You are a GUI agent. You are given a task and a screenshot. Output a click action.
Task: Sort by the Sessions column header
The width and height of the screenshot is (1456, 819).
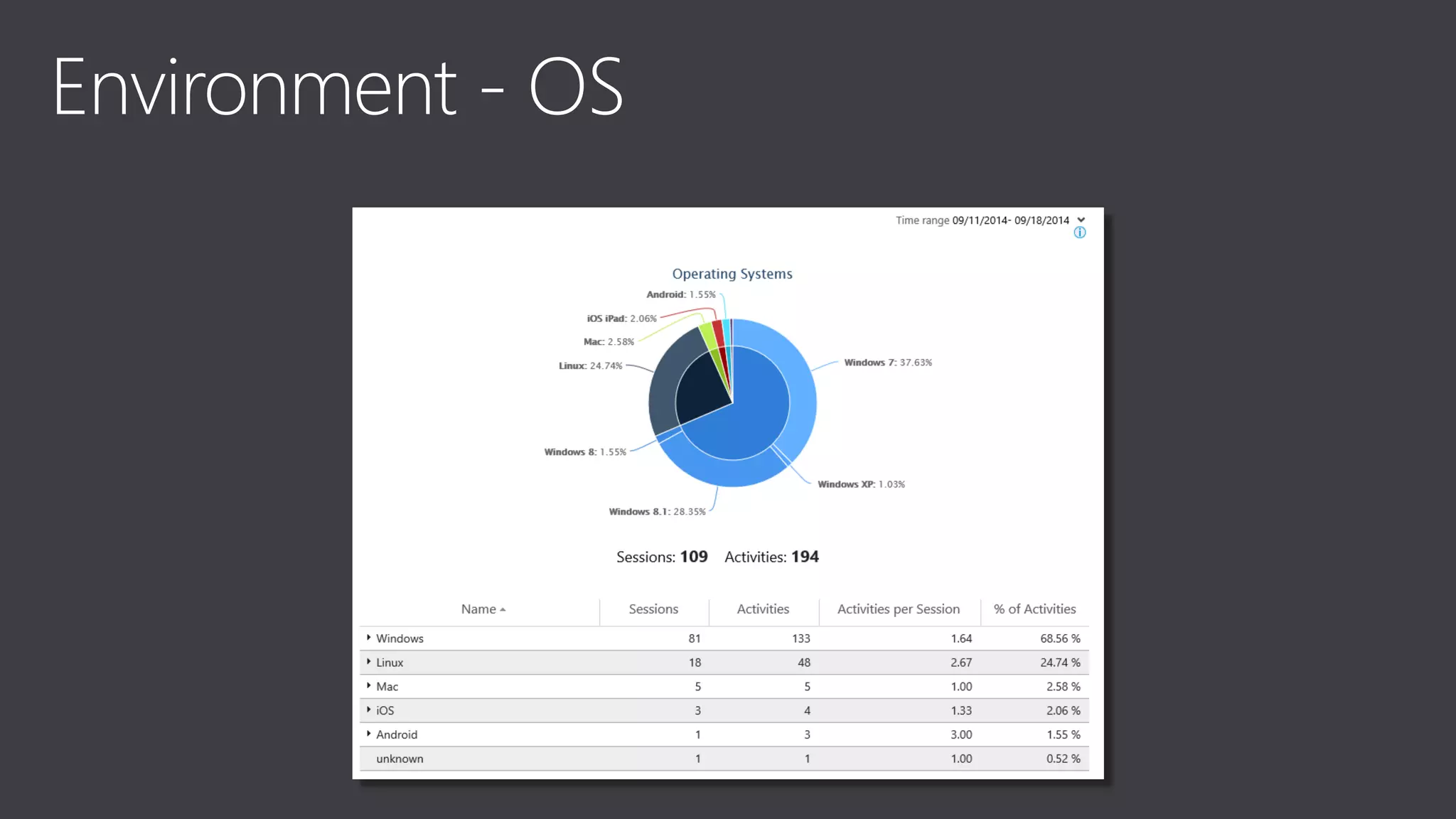[653, 609]
